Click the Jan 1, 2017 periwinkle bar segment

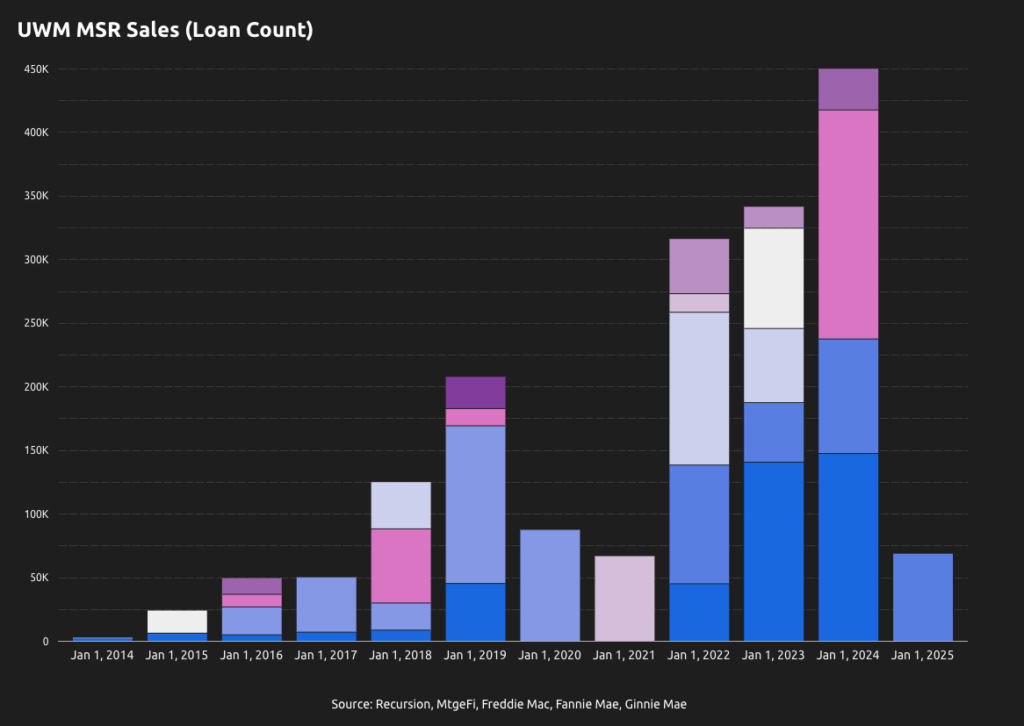326,604
